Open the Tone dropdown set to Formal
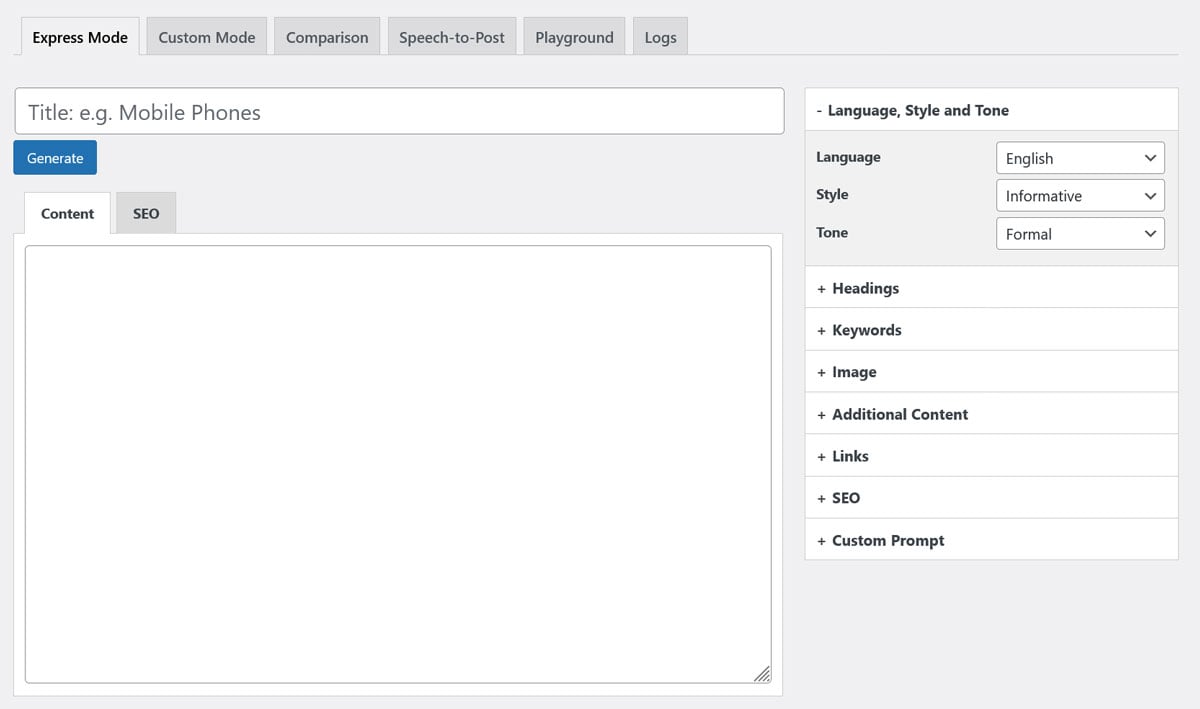Screen dimensions: 1200x709 (x=1080, y=234)
